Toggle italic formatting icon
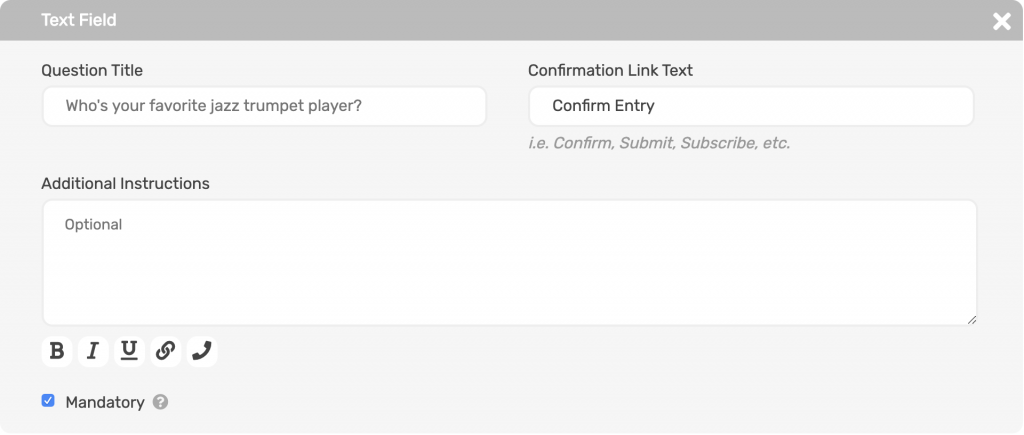Viewport: 1024px width, 435px height. 93,351
